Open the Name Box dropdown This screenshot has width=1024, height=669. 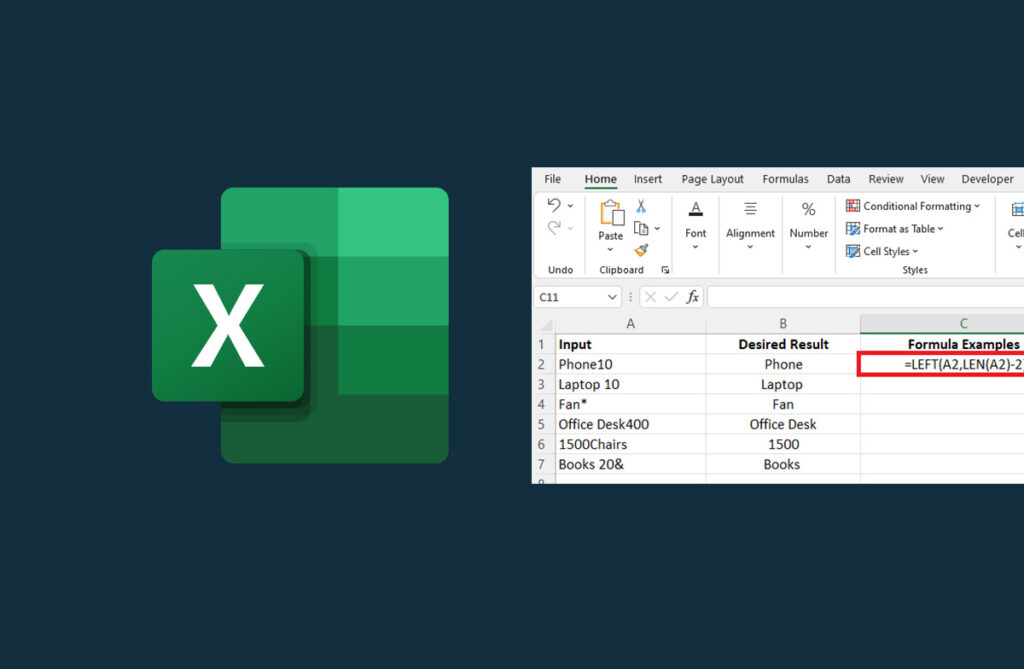[612, 297]
